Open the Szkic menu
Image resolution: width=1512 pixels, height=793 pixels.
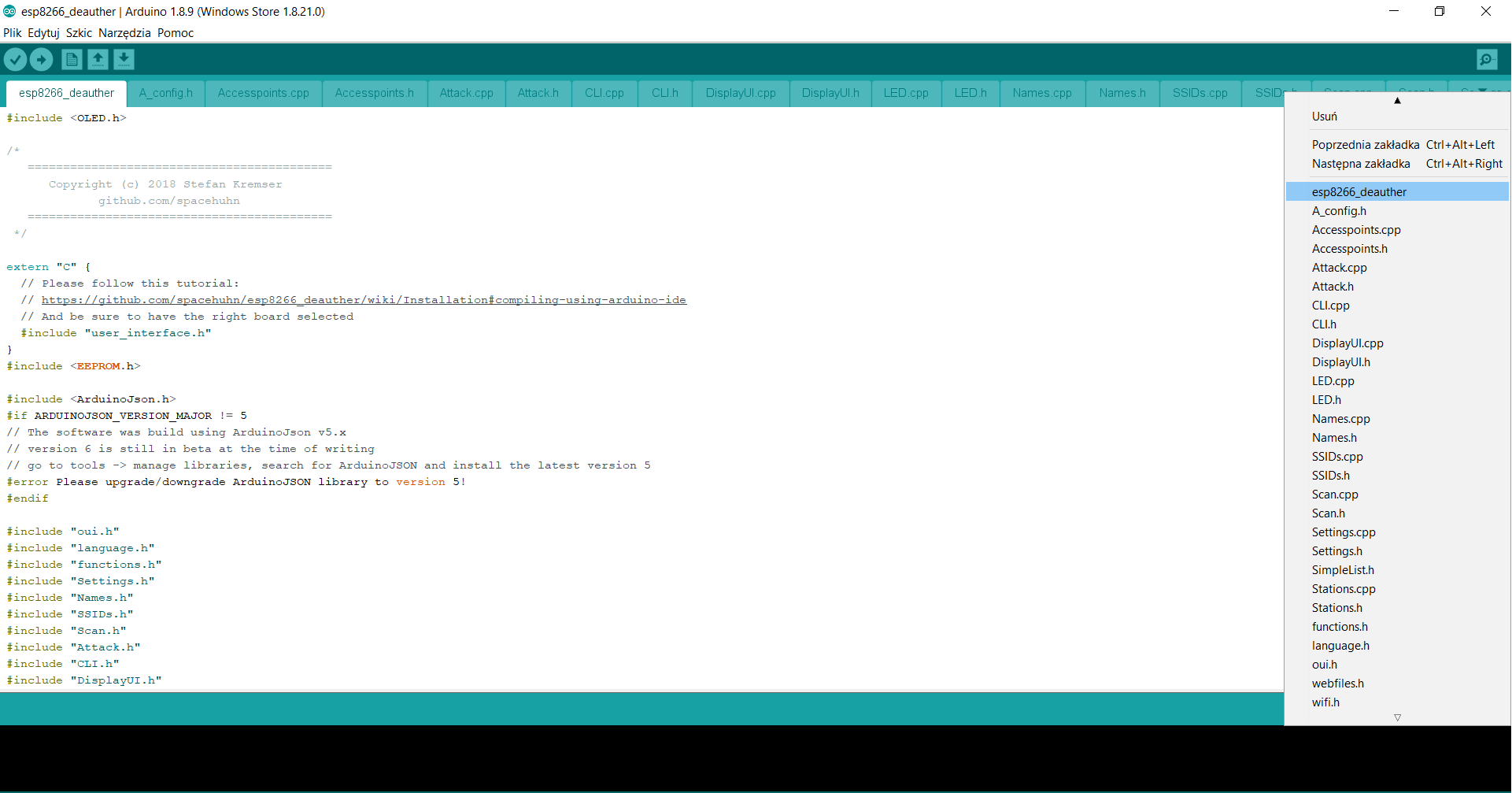[x=79, y=33]
